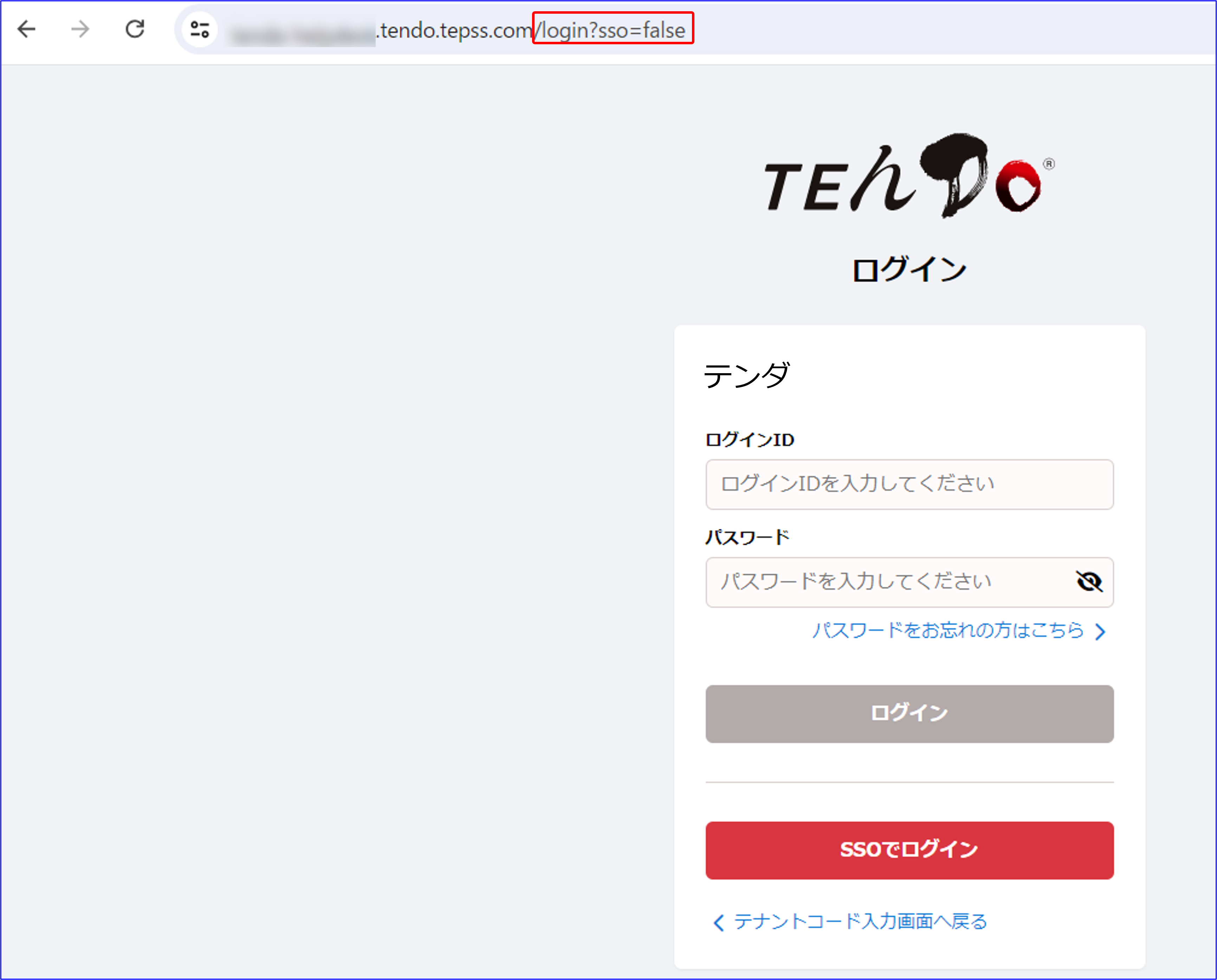Focus the ログインID input field
Image resolution: width=1217 pixels, height=980 pixels.
click(x=909, y=484)
